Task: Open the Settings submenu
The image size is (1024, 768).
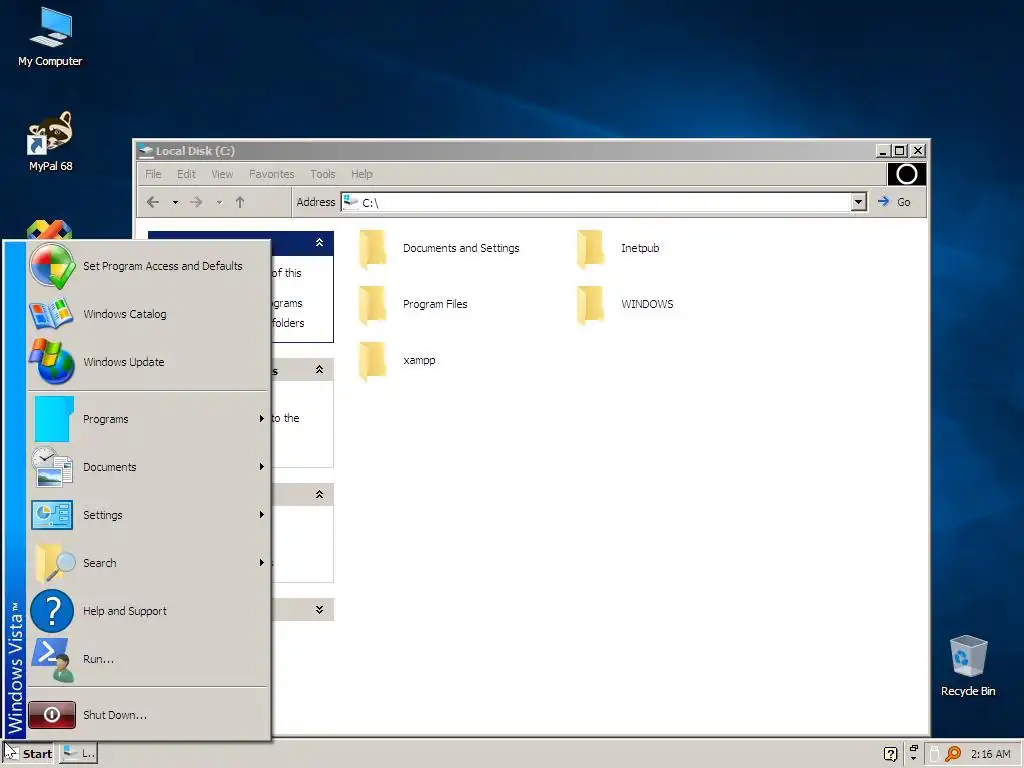Action: click(148, 515)
